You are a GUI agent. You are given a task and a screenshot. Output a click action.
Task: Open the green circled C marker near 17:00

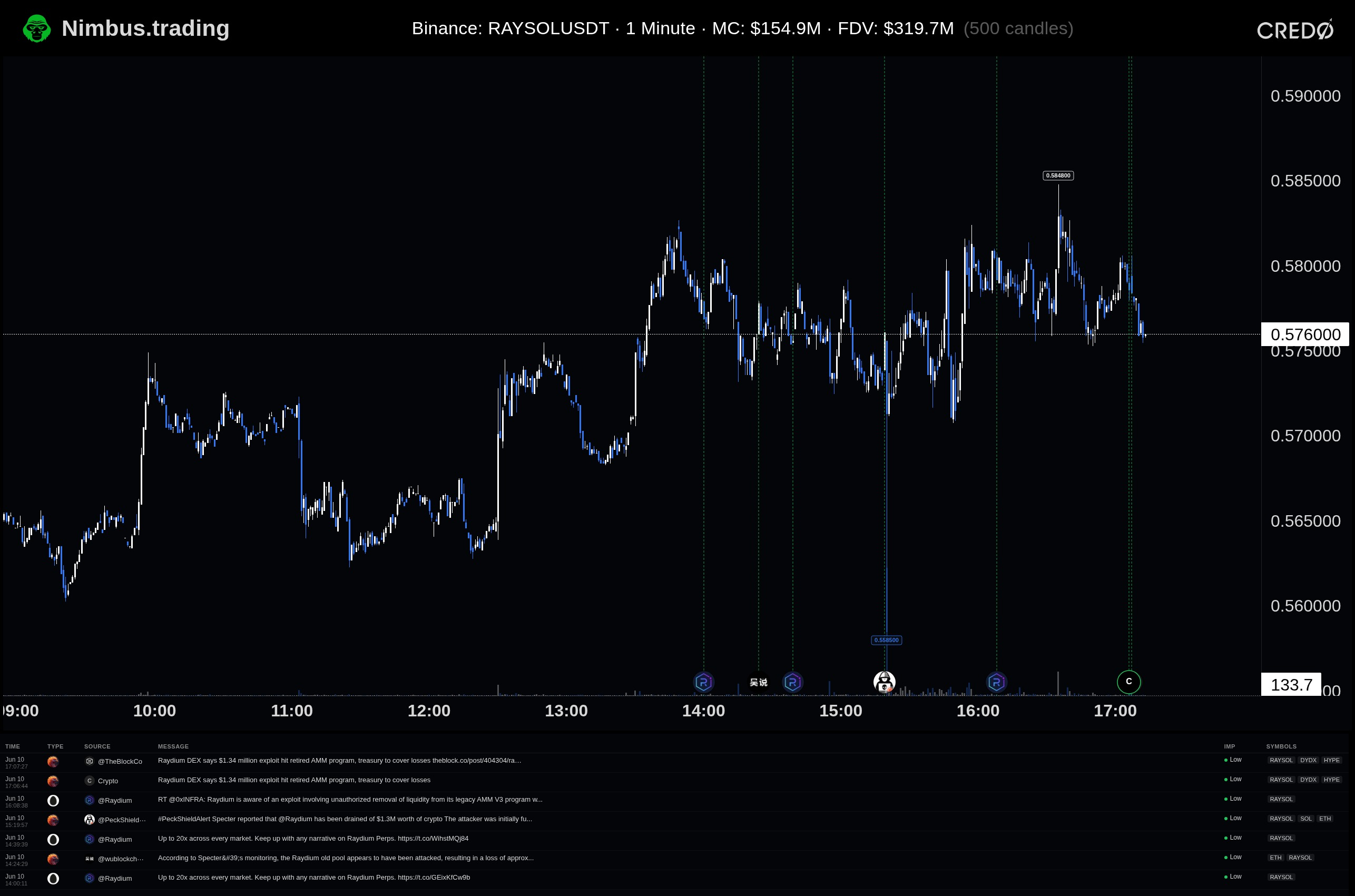1128,682
